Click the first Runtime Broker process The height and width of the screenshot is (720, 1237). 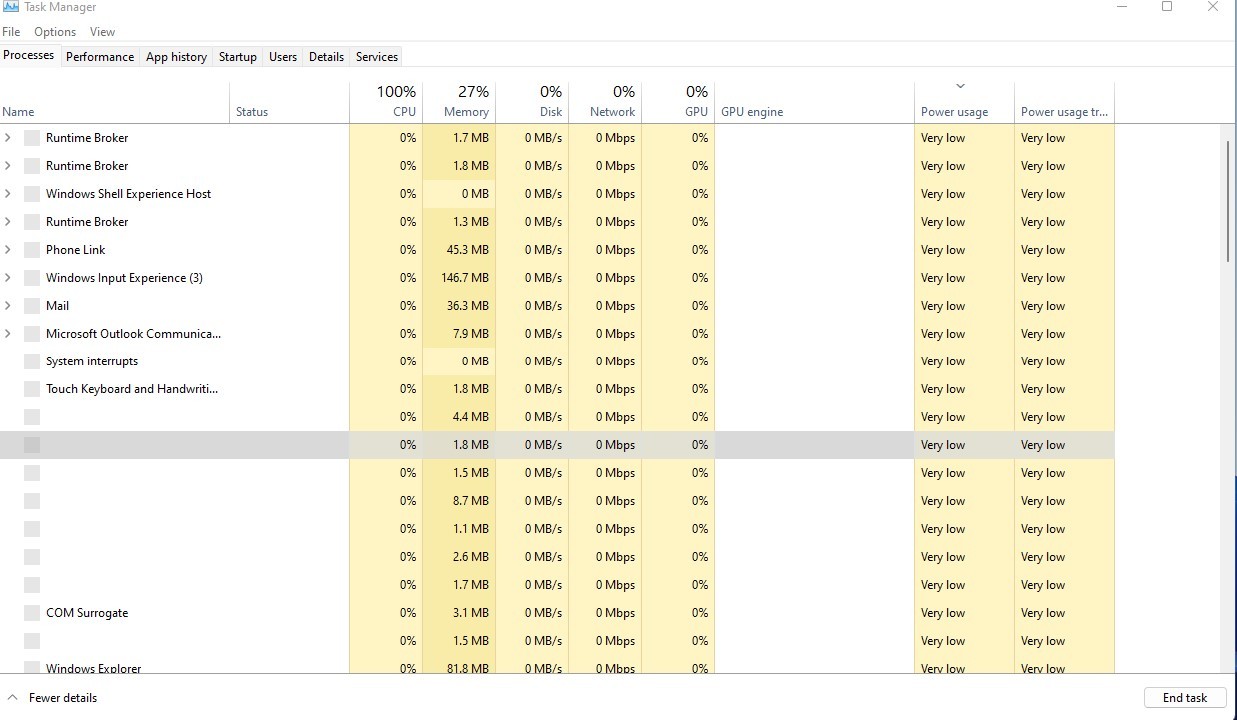87,137
